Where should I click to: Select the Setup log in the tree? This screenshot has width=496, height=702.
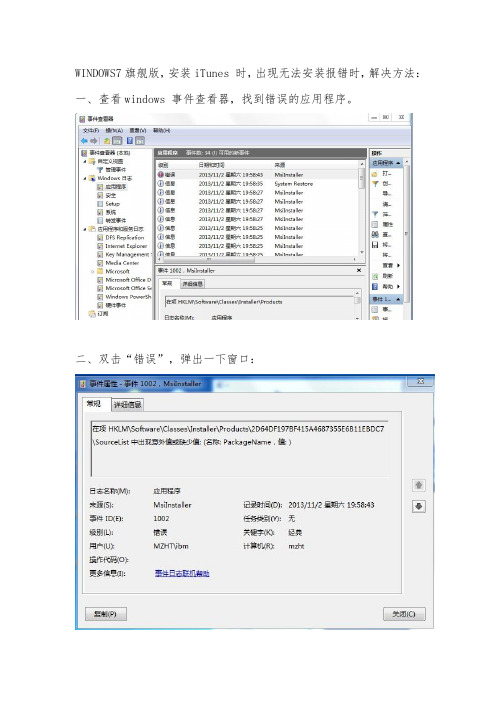pos(108,204)
